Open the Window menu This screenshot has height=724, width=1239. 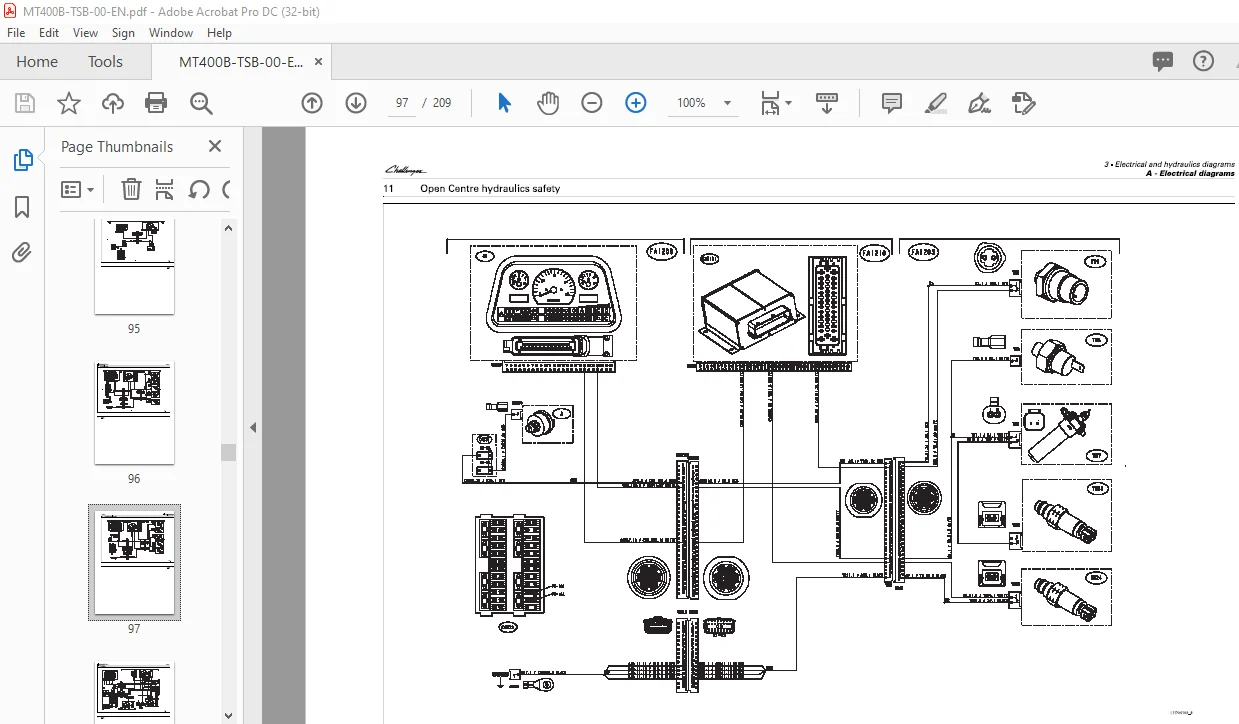point(171,33)
